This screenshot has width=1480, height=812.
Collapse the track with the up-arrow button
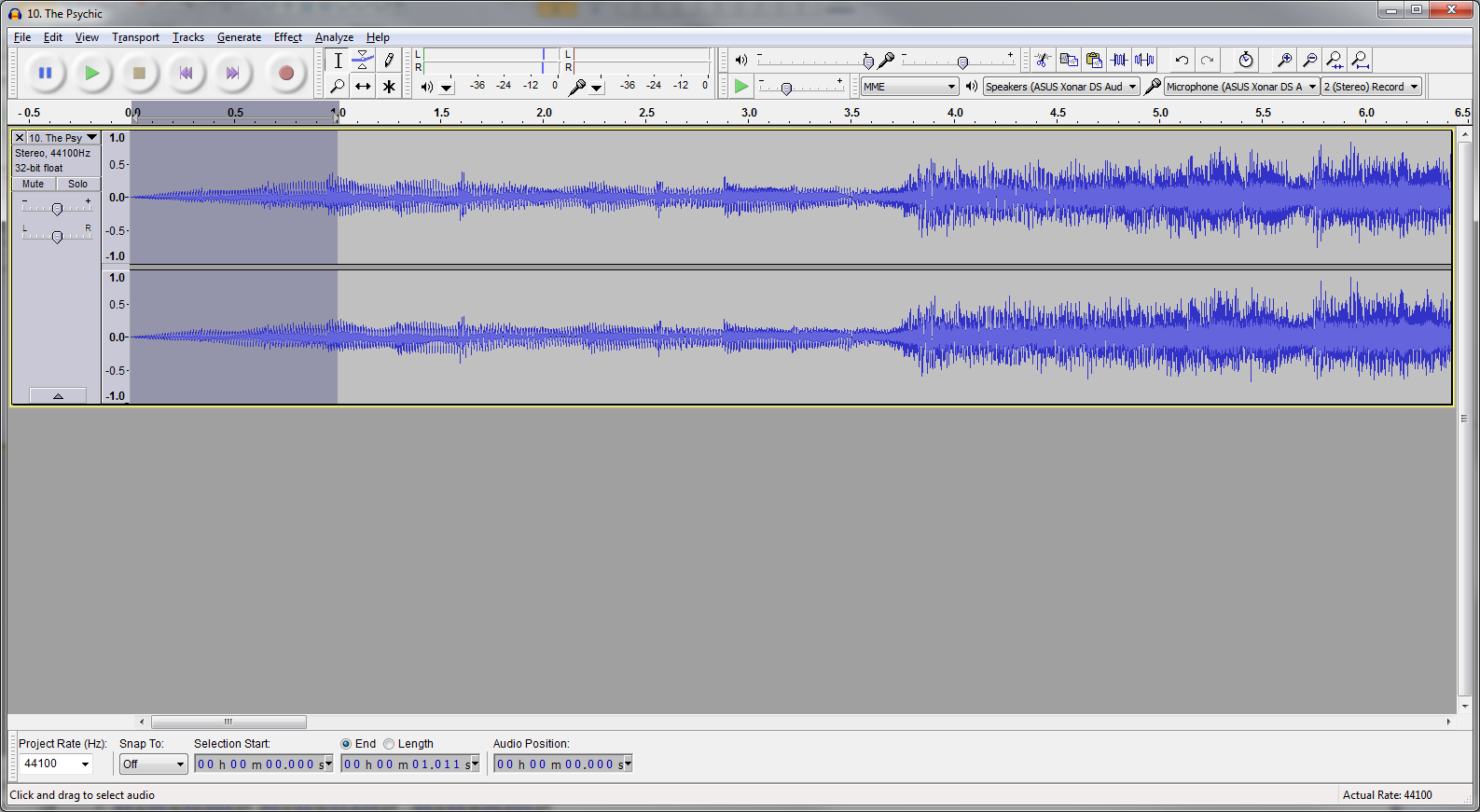(58, 395)
